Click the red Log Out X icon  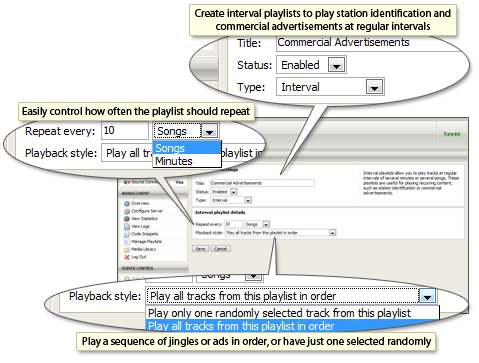[x=127, y=257]
